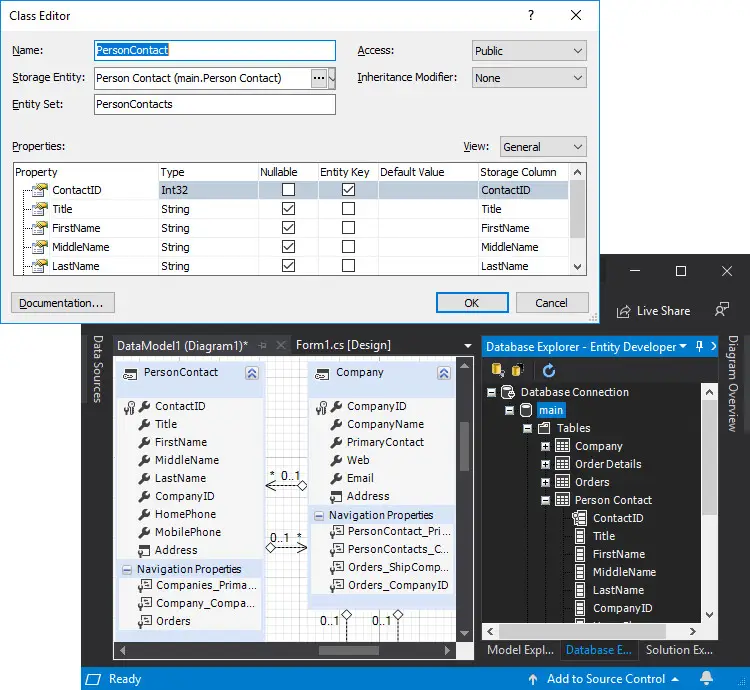This screenshot has width=750, height=690.
Task: Click the notifications bell in status bar
Action: point(706,678)
